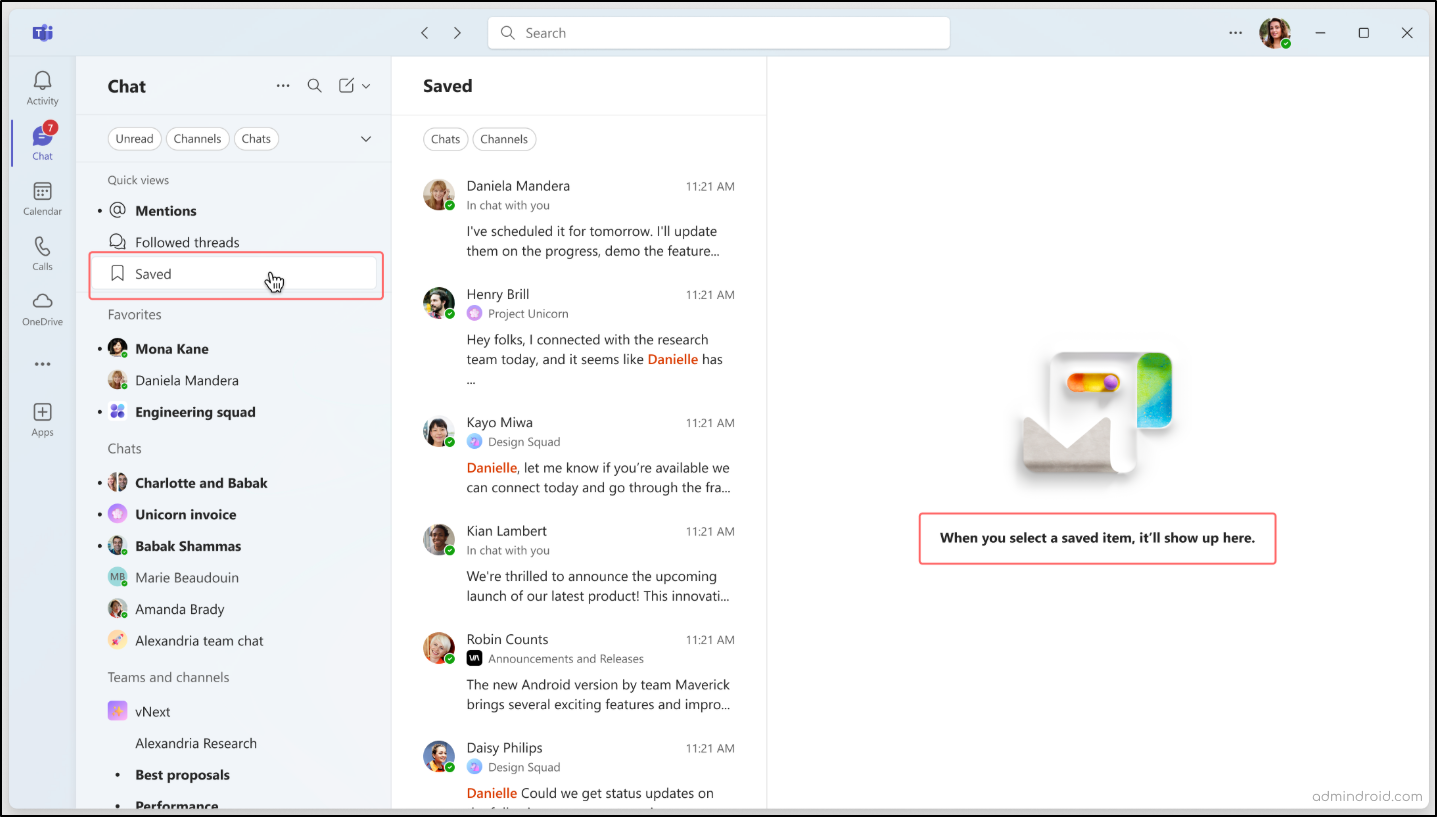Image resolution: width=1437 pixels, height=817 pixels.
Task: Expand more sidebar options with the ellipsis
Action: (x=42, y=364)
